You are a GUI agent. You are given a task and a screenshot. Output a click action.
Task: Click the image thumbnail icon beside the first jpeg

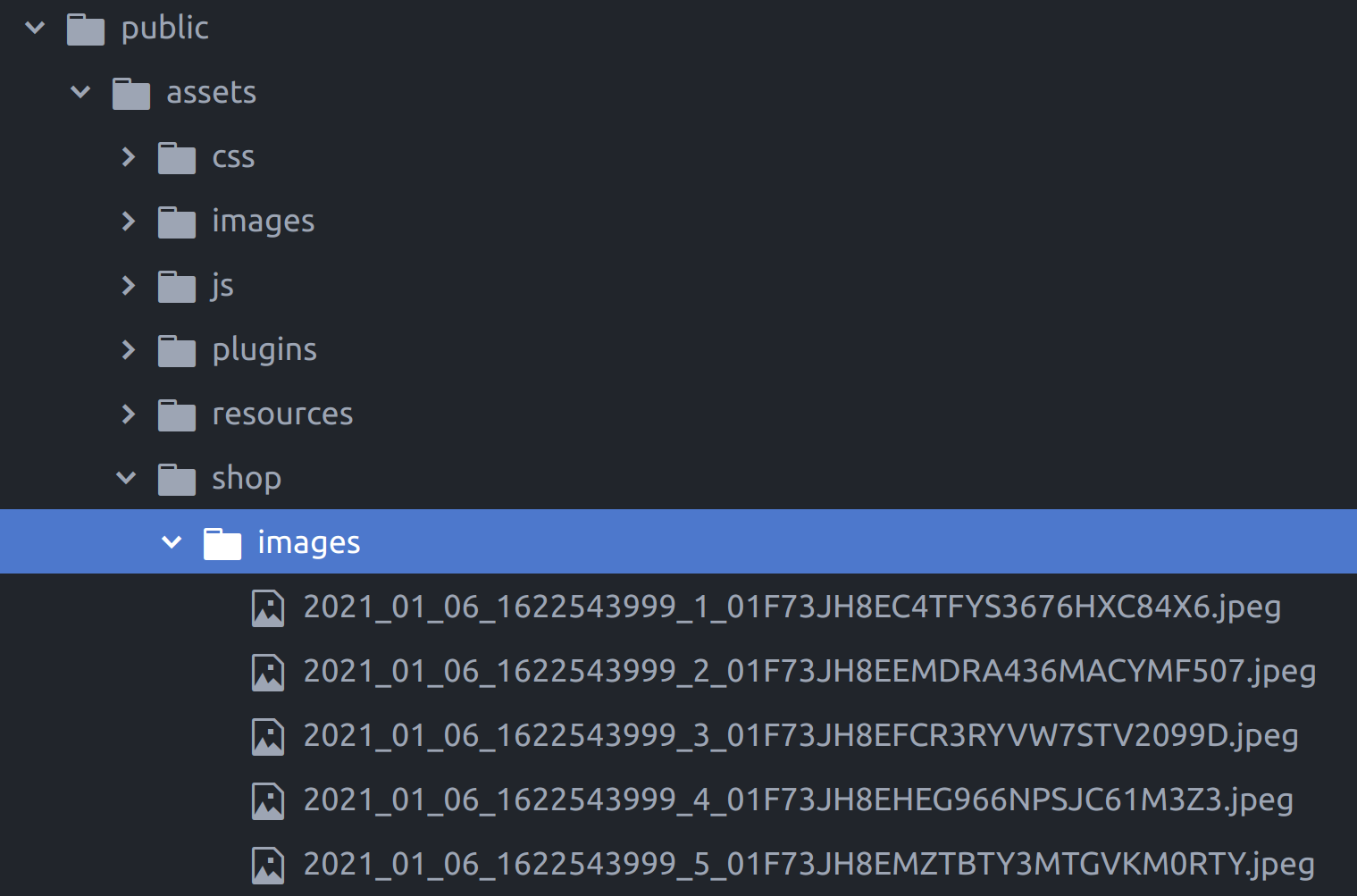[x=268, y=607]
